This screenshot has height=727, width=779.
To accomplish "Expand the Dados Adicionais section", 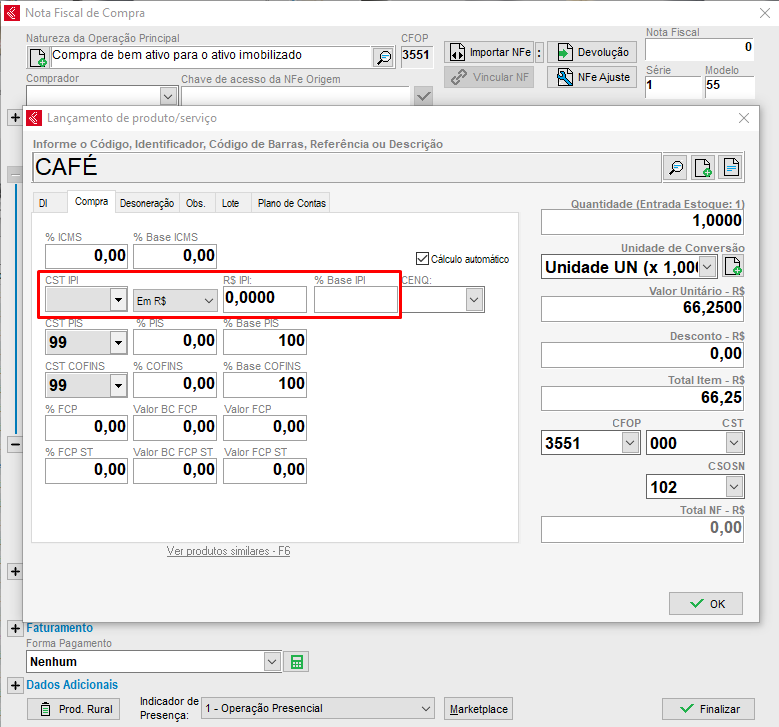I will pyautogui.click(x=15, y=685).
